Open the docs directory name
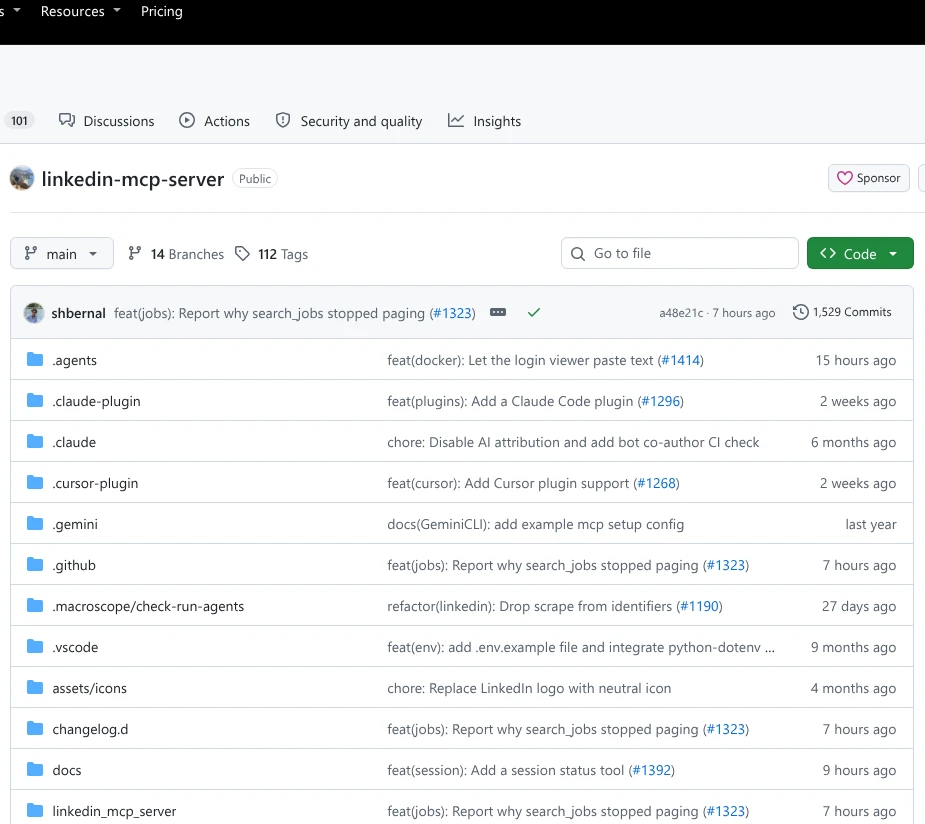 click(67, 770)
